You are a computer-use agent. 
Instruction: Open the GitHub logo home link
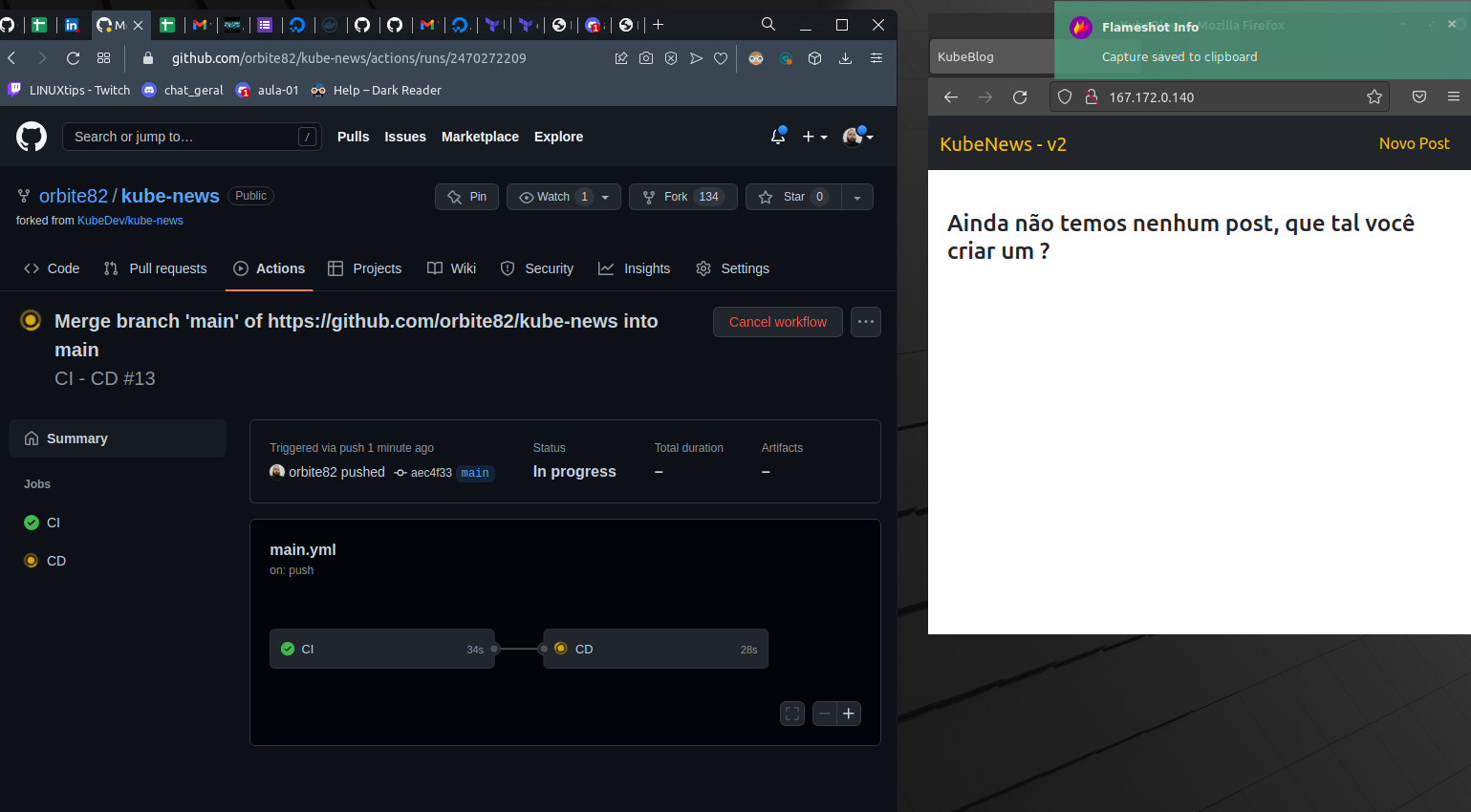point(32,137)
